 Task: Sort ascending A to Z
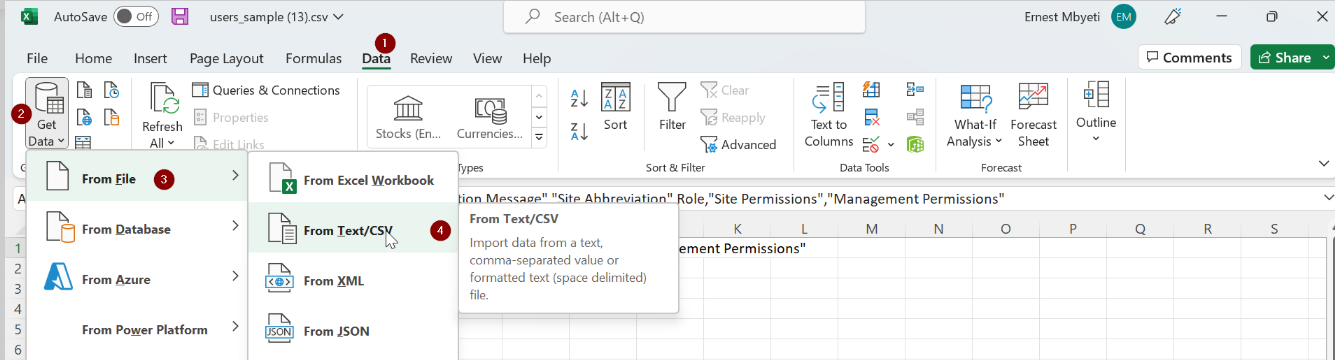[x=579, y=98]
